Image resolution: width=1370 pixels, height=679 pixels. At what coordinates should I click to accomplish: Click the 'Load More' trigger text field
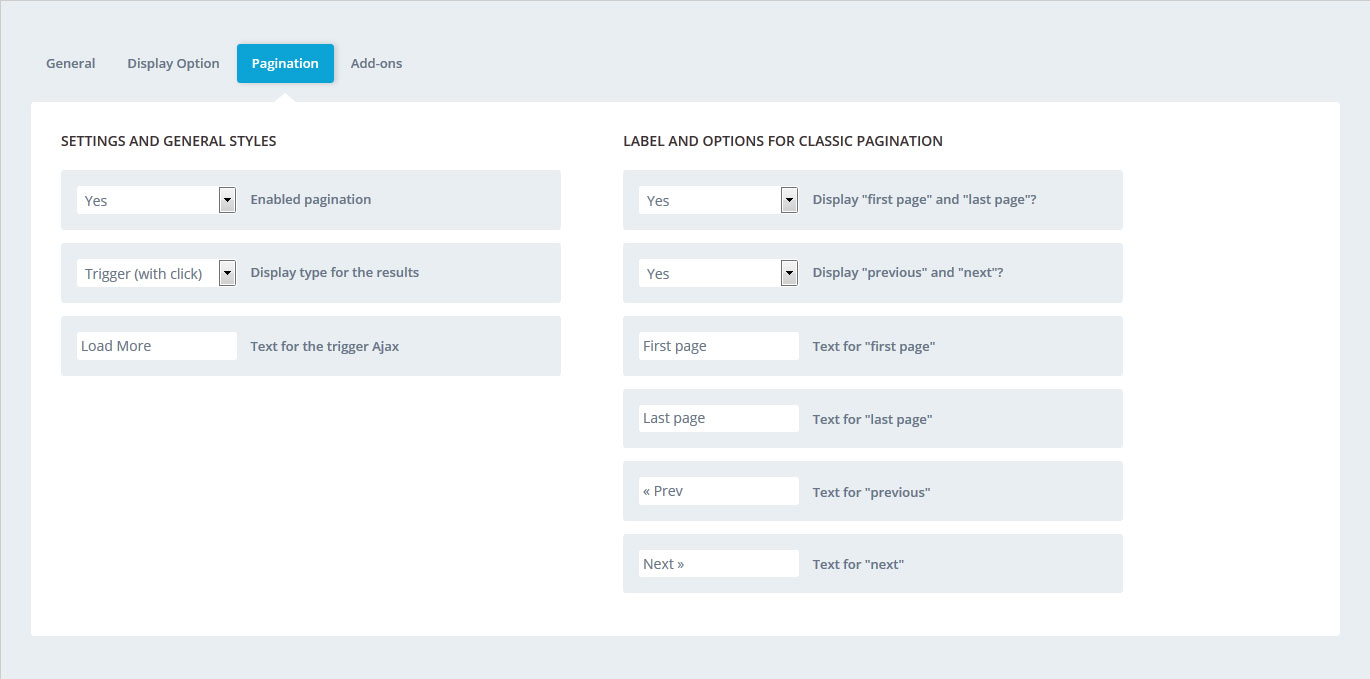[157, 346]
